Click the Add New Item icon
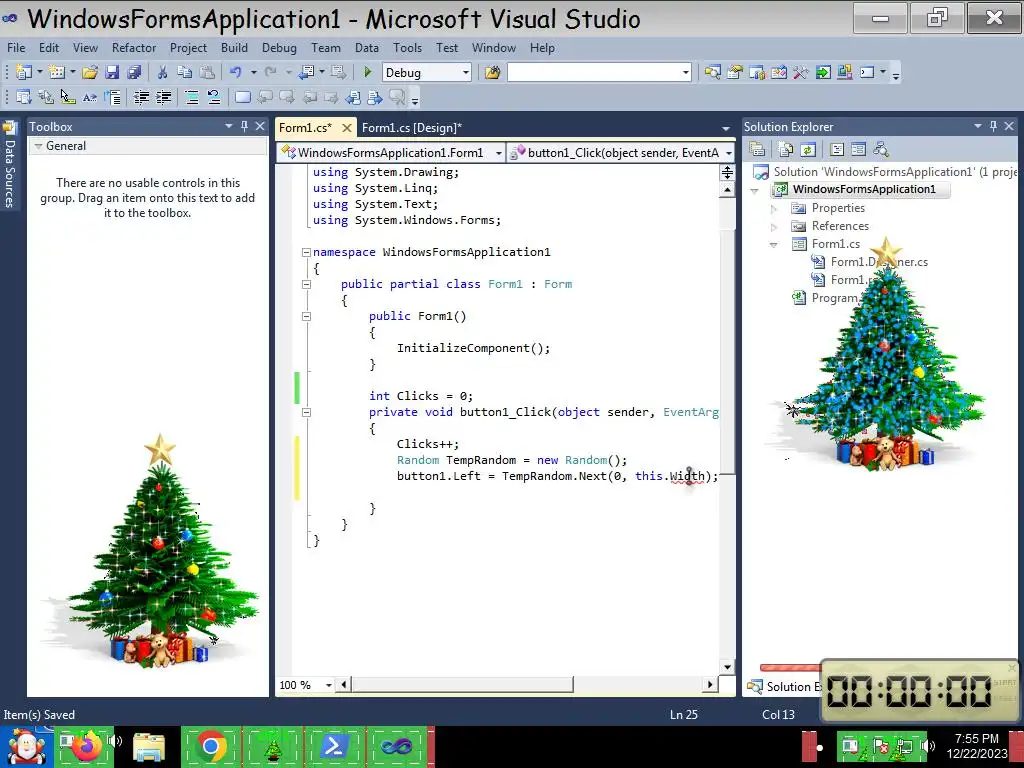Image resolution: width=1024 pixels, height=768 pixels. coord(57,72)
